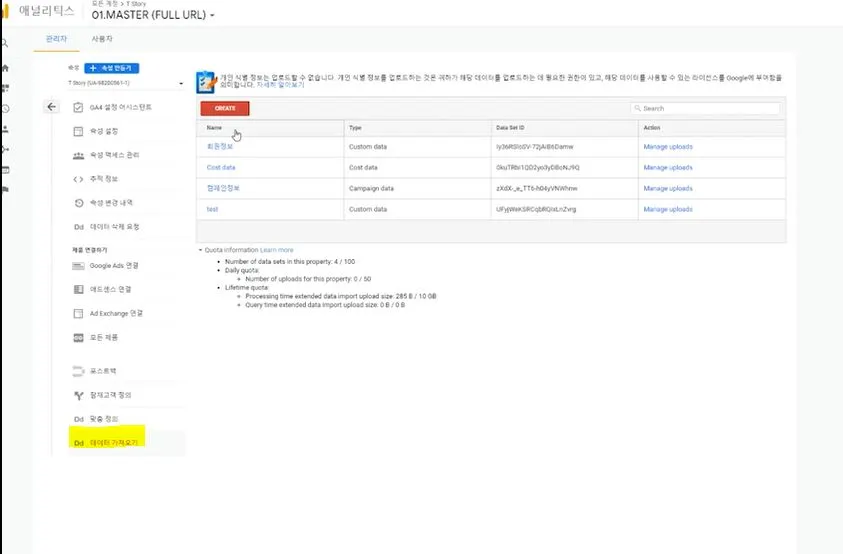Click the blue 속성 만들기 button

click(112, 68)
